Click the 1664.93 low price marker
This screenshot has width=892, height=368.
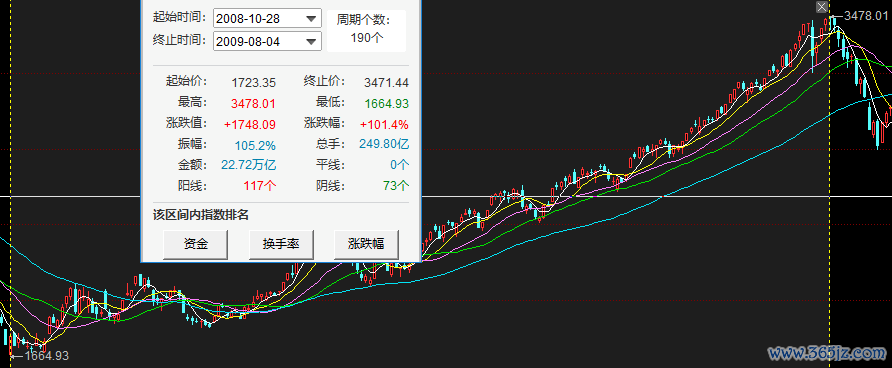coord(47,356)
